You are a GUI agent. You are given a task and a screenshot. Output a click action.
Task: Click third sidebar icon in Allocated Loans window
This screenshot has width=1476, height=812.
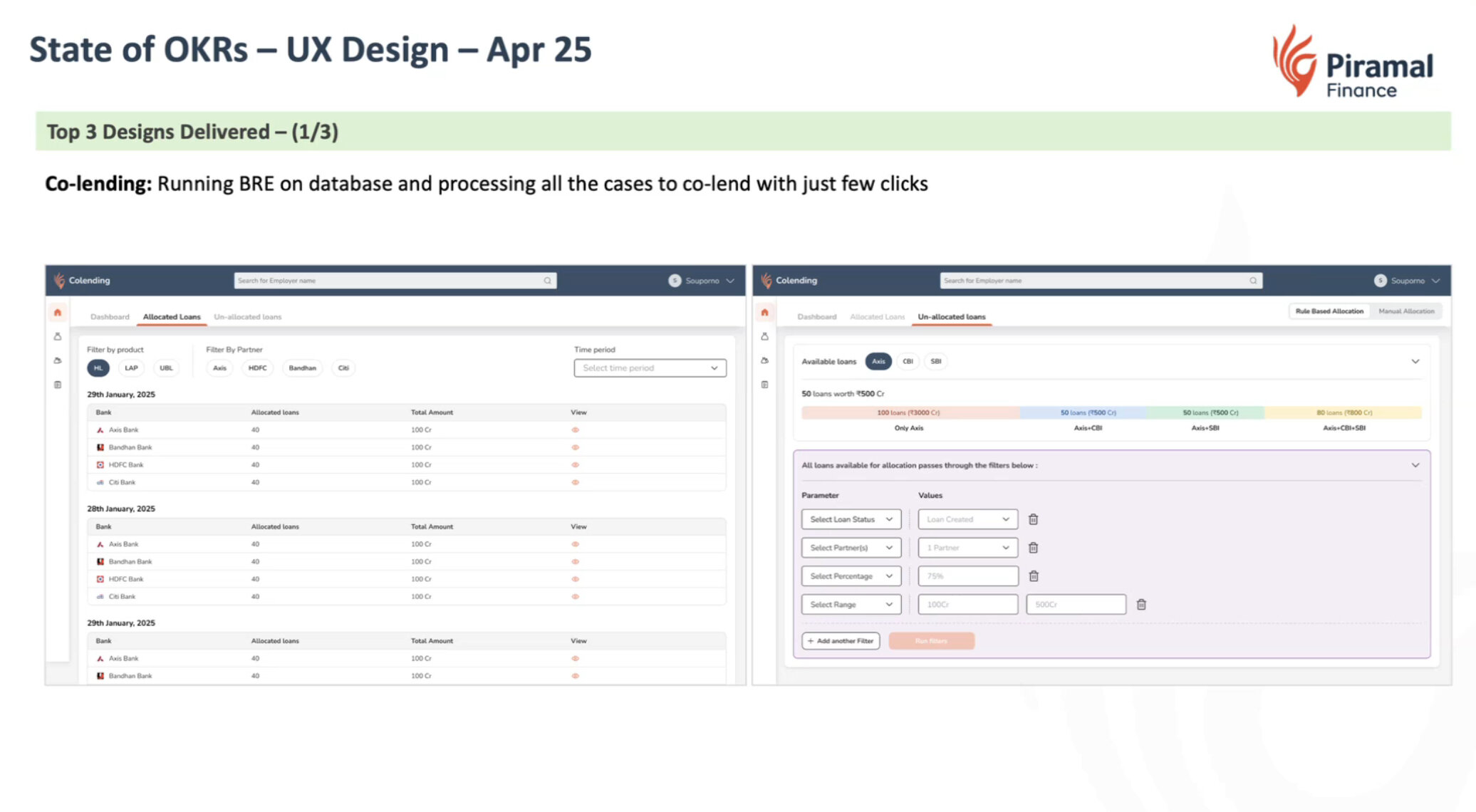coord(58,360)
